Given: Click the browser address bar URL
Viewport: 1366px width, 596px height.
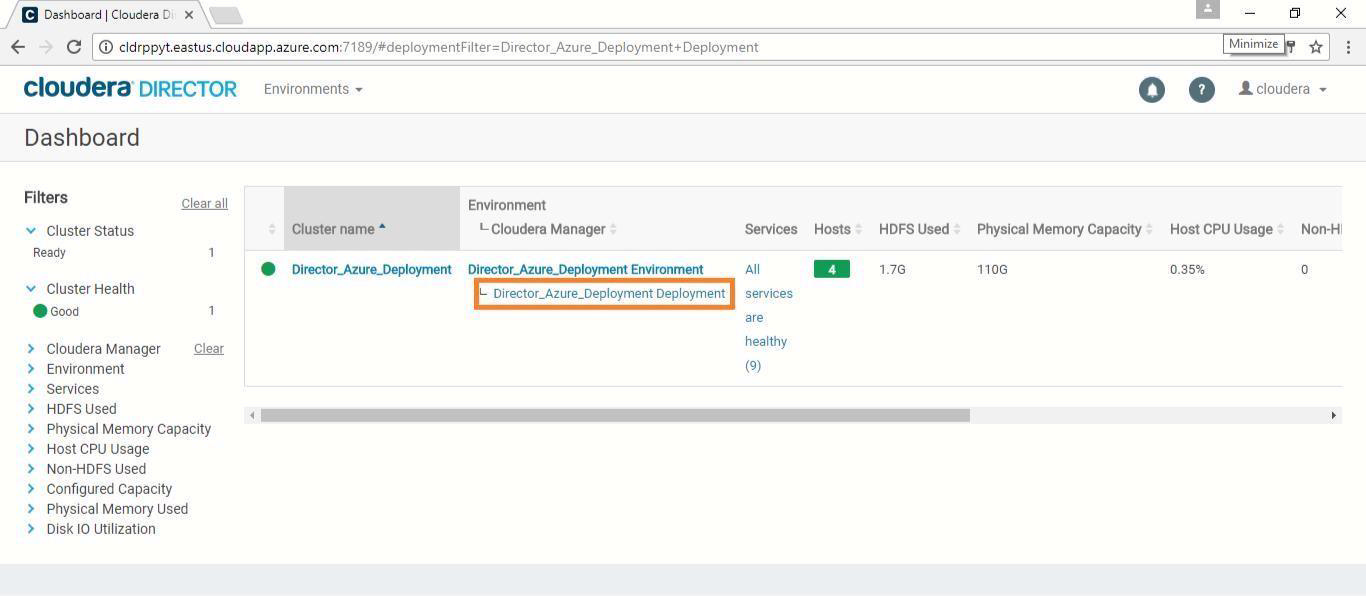Looking at the screenshot, I should click(438, 47).
